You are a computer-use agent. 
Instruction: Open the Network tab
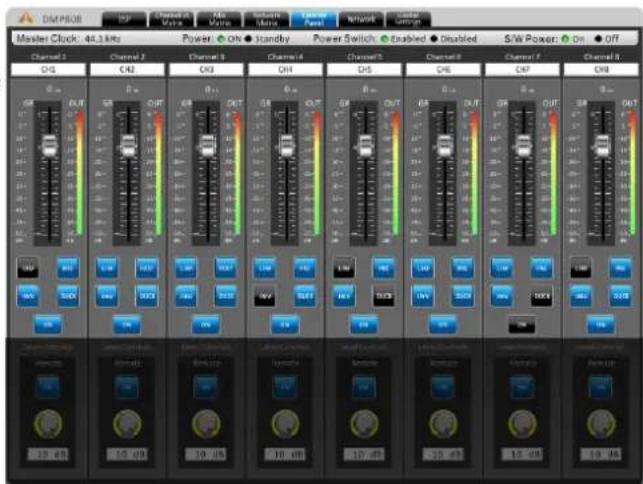361,19
